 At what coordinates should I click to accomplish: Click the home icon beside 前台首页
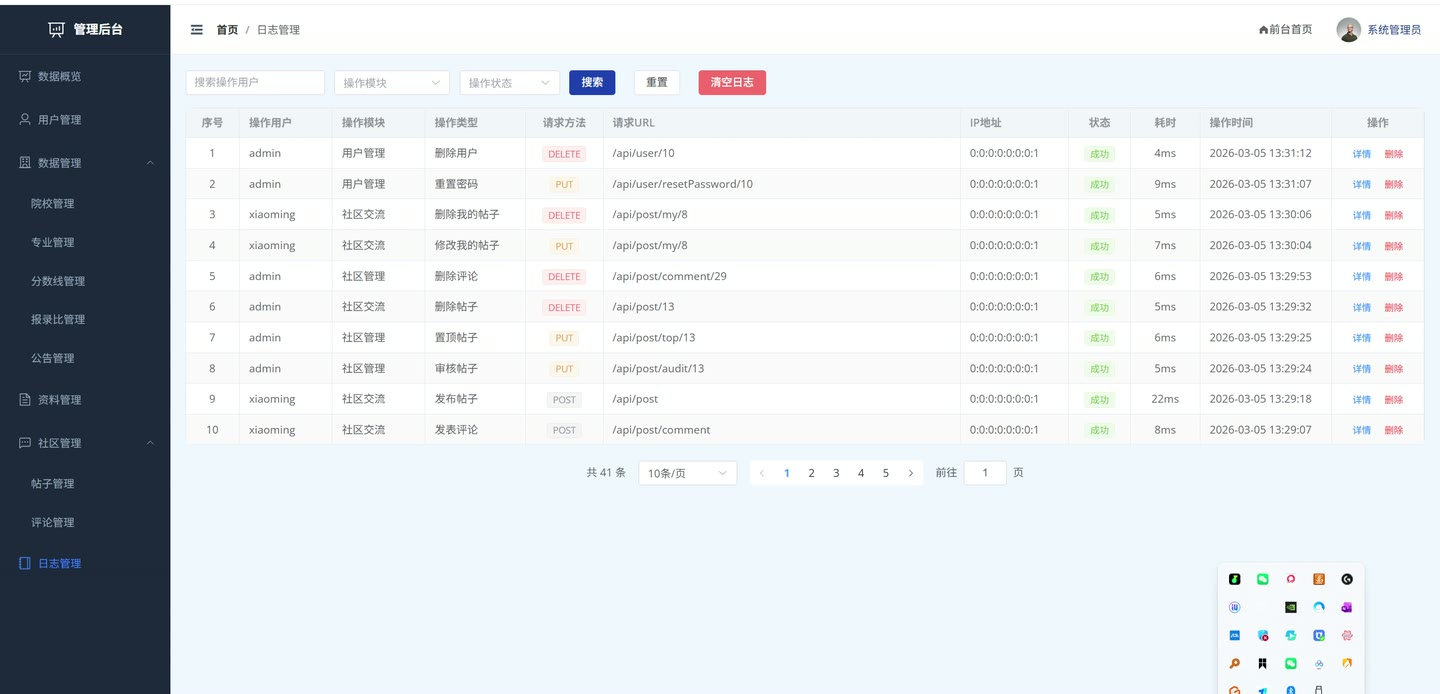1263,30
